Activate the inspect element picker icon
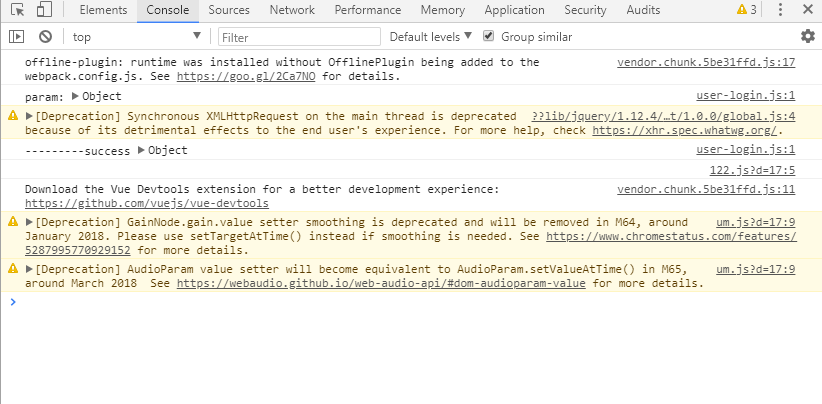822x404 pixels. pos(17,10)
